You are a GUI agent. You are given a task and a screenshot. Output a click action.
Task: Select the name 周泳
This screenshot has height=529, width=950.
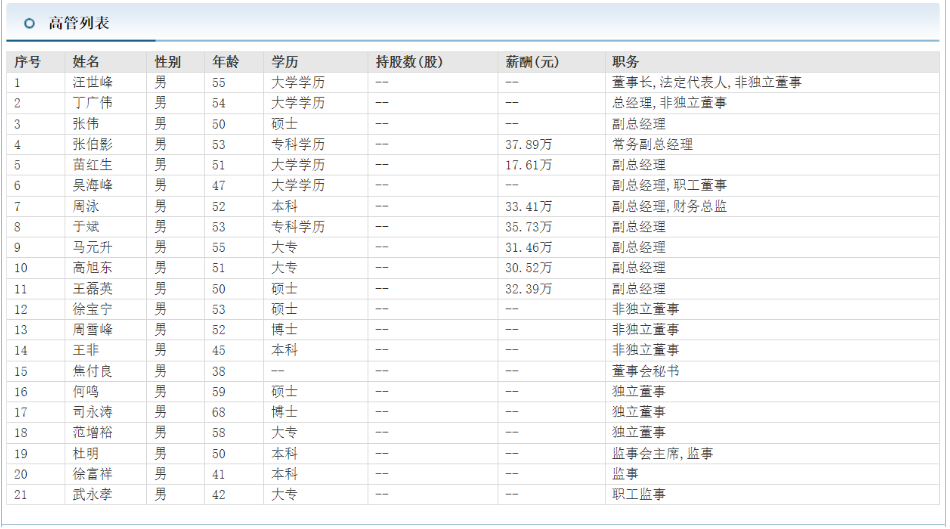click(86, 206)
